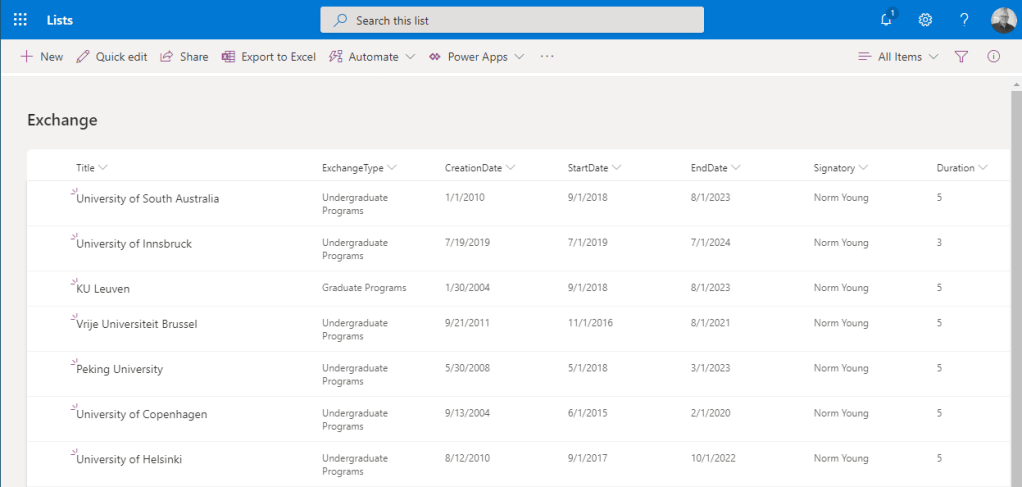The width and height of the screenshot is (1022, 487).
Task: Click Quick edit in the toolbar
Action: pos(111,57)
